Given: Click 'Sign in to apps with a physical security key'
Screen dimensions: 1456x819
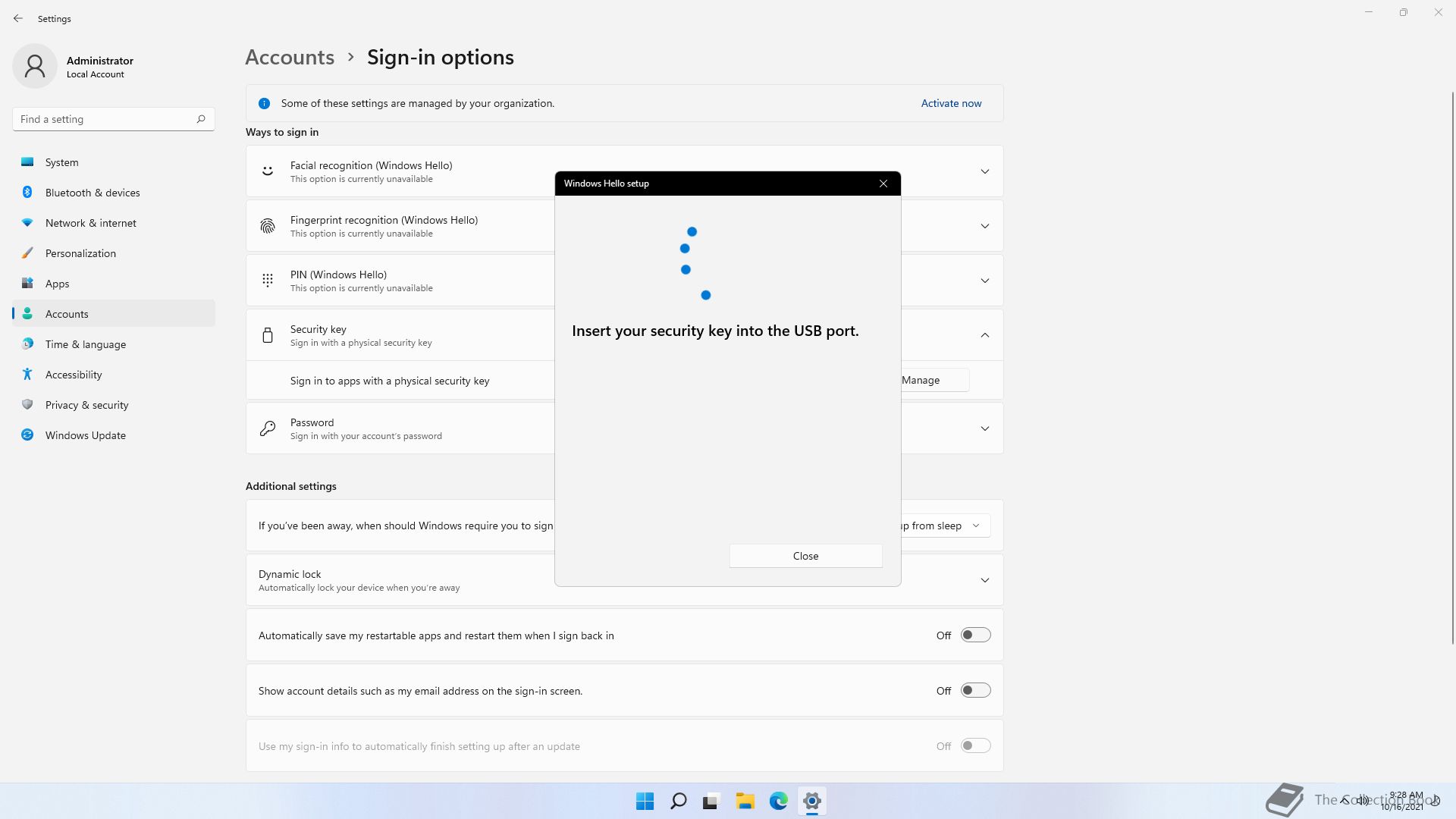Looking at the screenshot, I should [390, 381].
